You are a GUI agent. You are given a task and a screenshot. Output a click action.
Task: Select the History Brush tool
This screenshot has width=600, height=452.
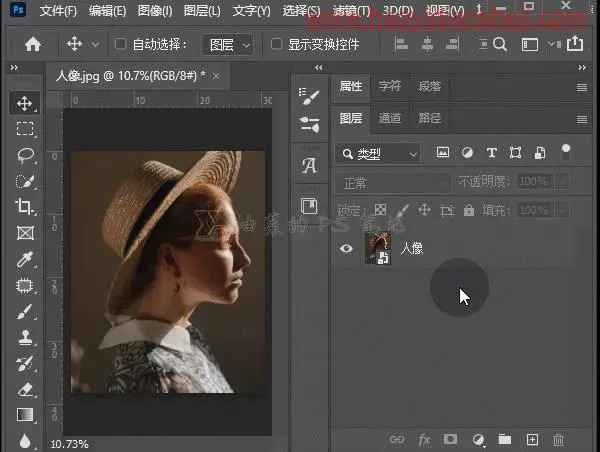[x=25, y=364]
